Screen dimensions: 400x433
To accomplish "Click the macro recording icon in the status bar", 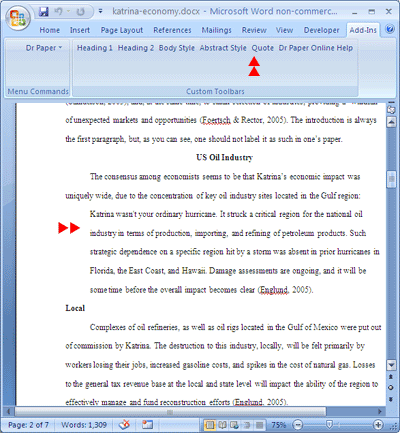I will [x=147, y=424].
